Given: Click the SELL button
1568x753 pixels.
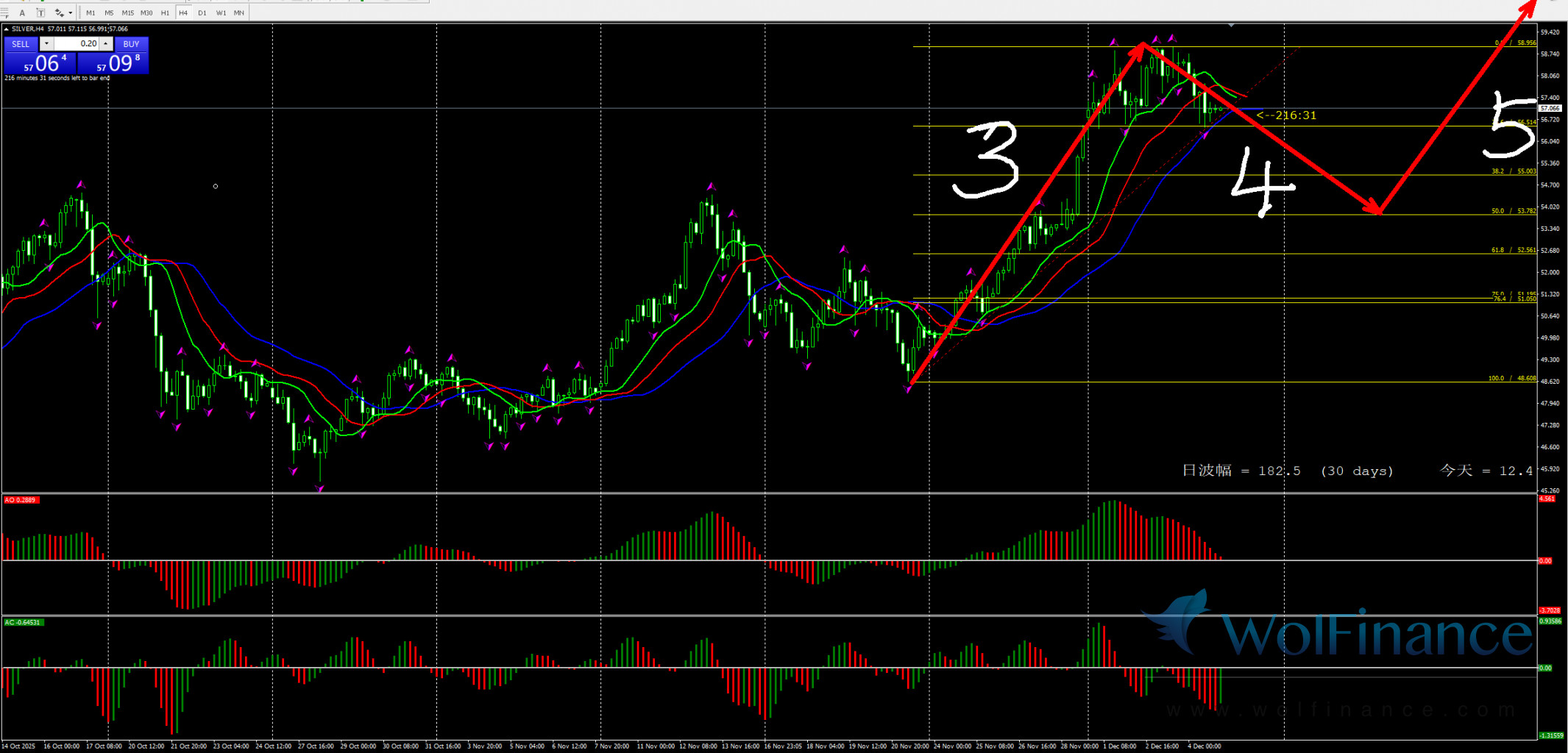Looking at the screenshot, I should click(21, 44).
